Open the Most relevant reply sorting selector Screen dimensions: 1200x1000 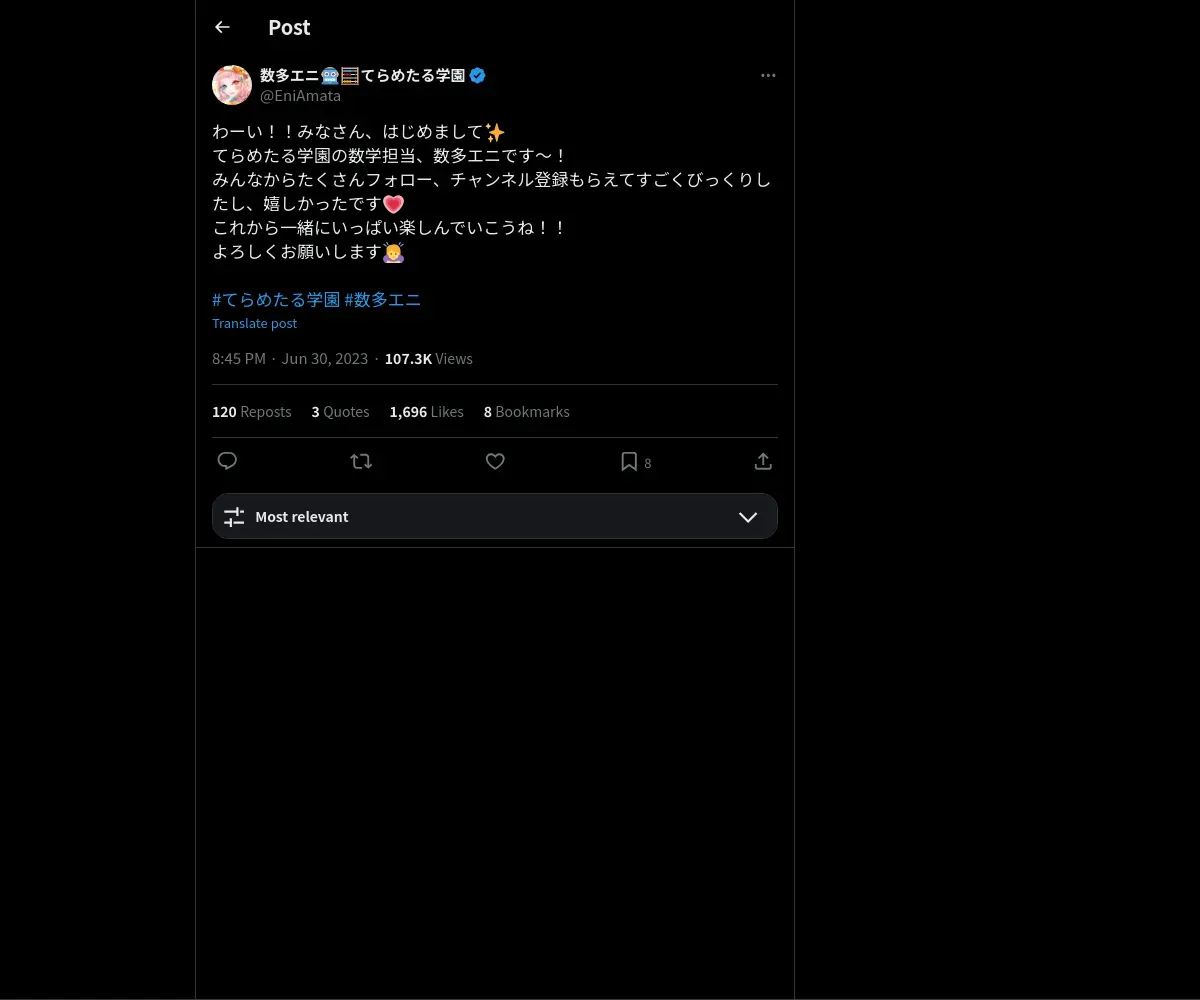pos(495,516)
